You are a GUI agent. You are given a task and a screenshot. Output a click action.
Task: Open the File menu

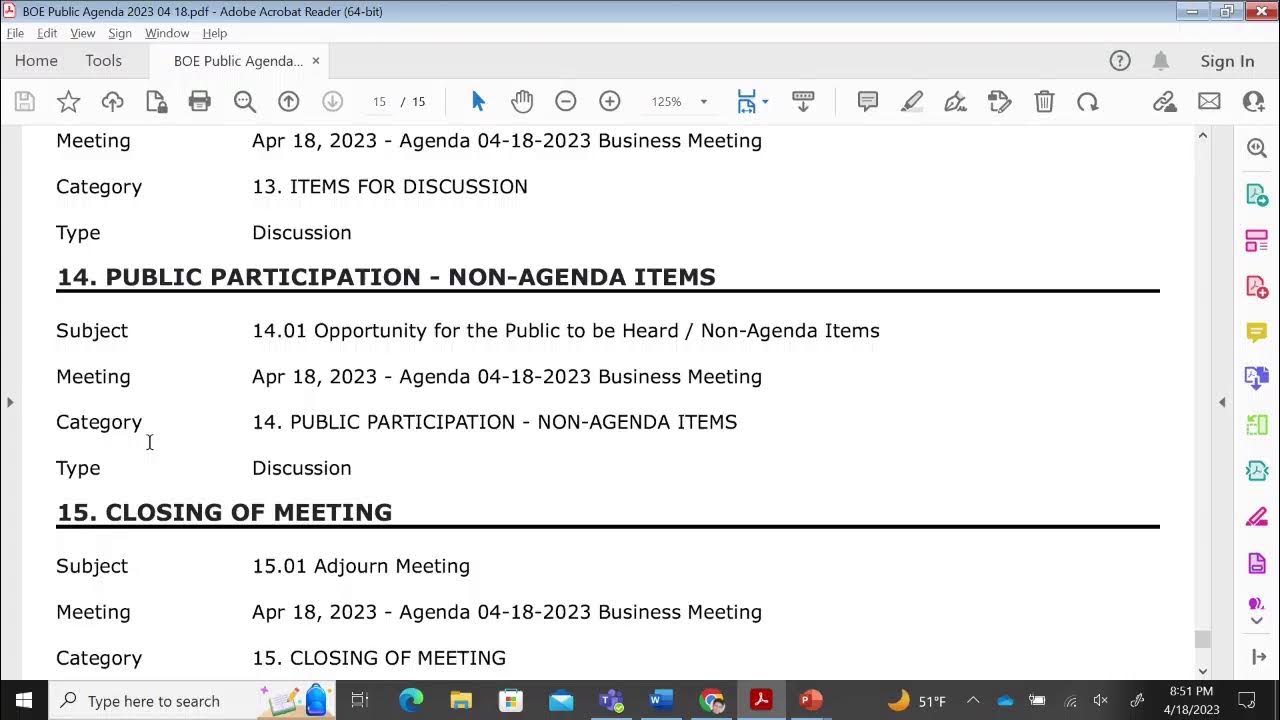[15, 33]
